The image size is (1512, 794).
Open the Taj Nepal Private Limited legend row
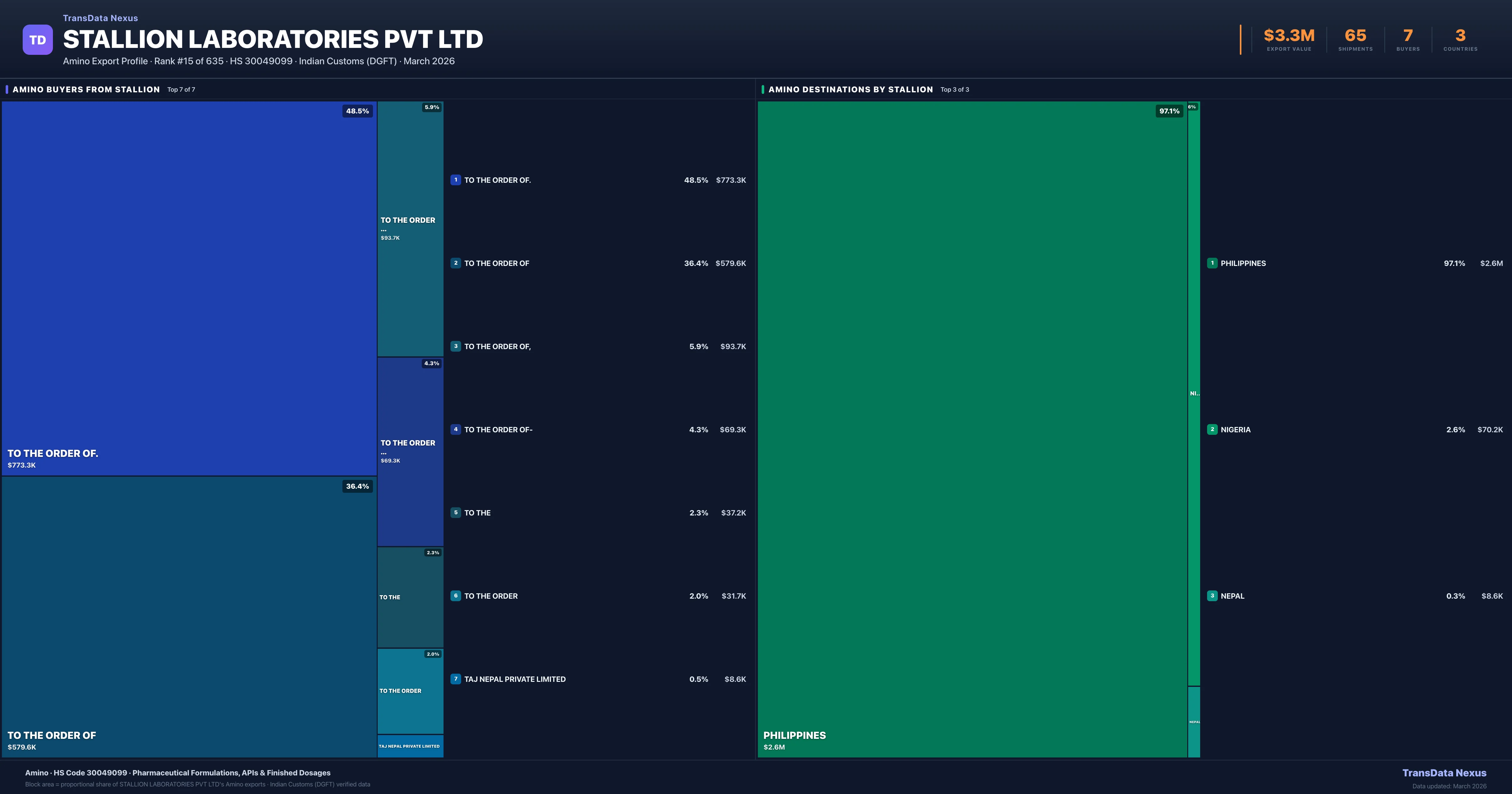pyautogui.click(x=515, y=679)
